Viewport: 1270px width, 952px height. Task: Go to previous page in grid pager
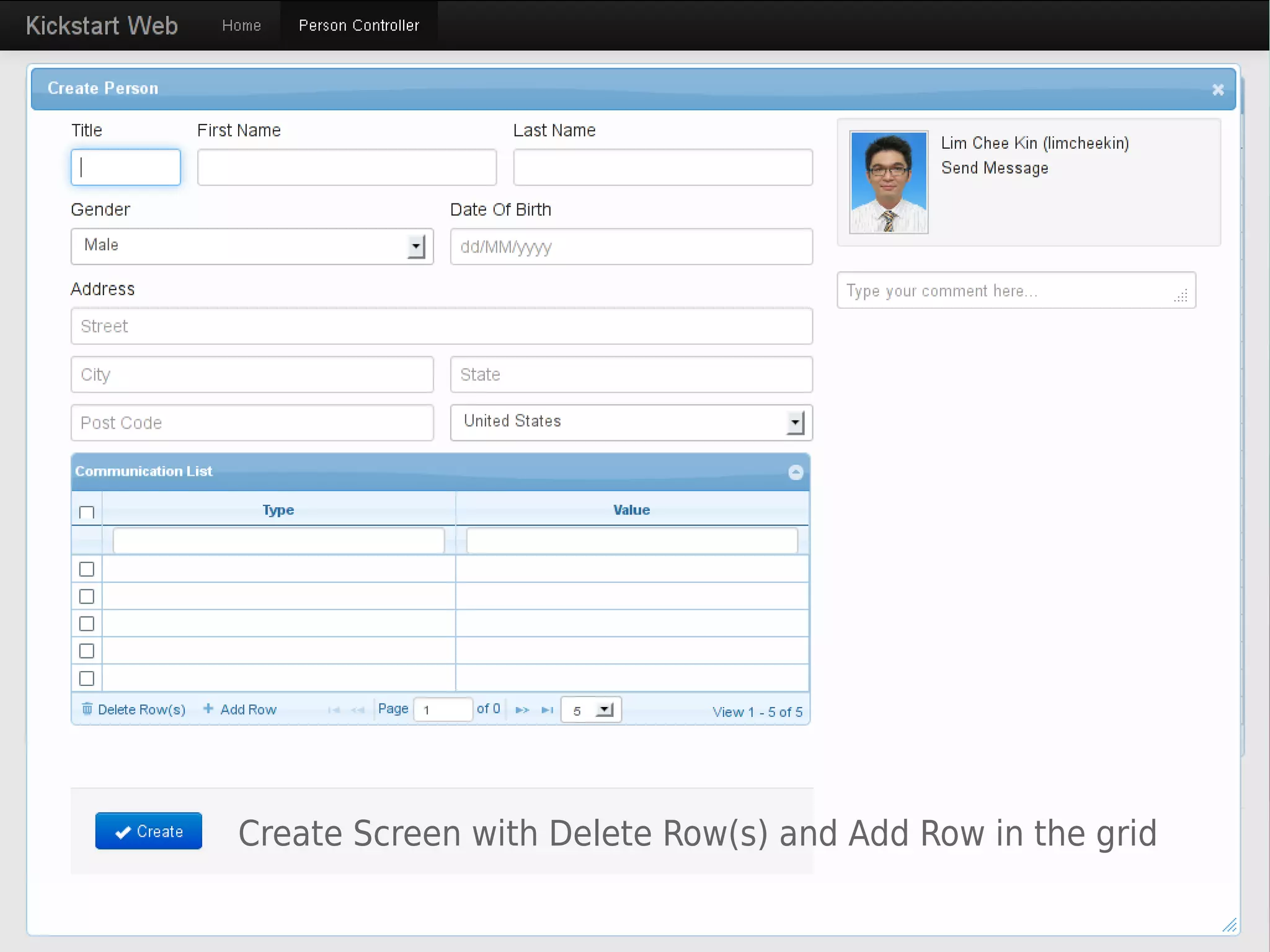[358, 710]
